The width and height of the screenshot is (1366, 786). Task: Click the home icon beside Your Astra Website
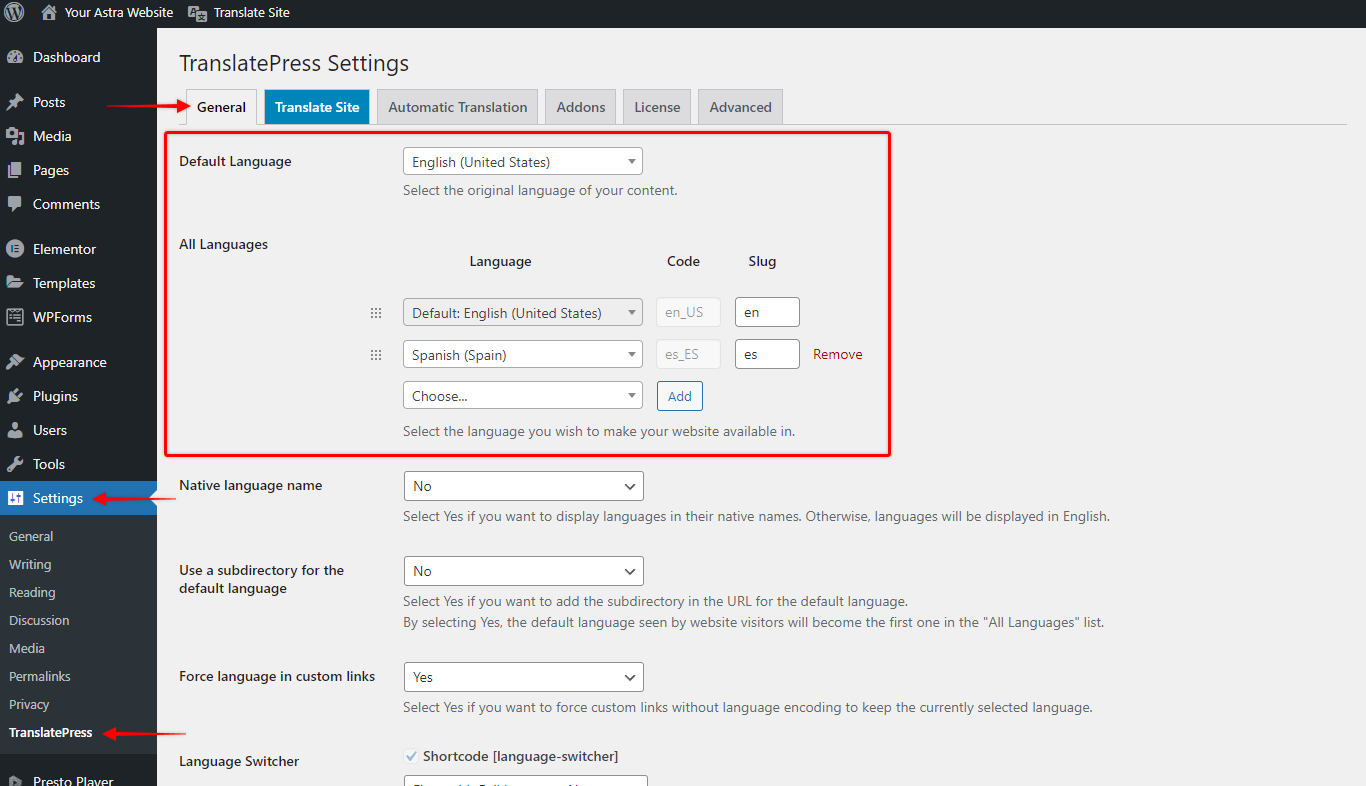click(x=49, y=13)
